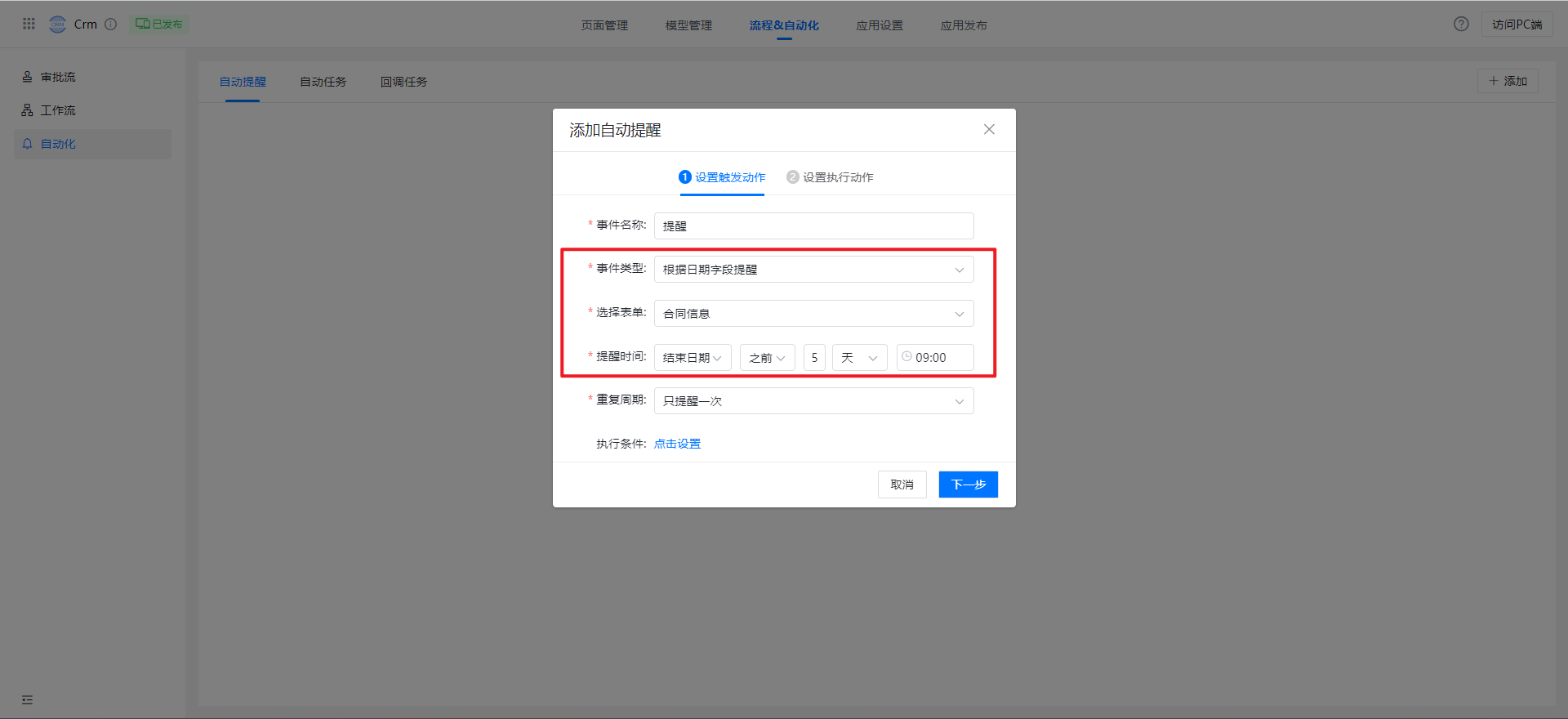
Task: Click 下一步 to proceed
Action: (x=968, y=485)
